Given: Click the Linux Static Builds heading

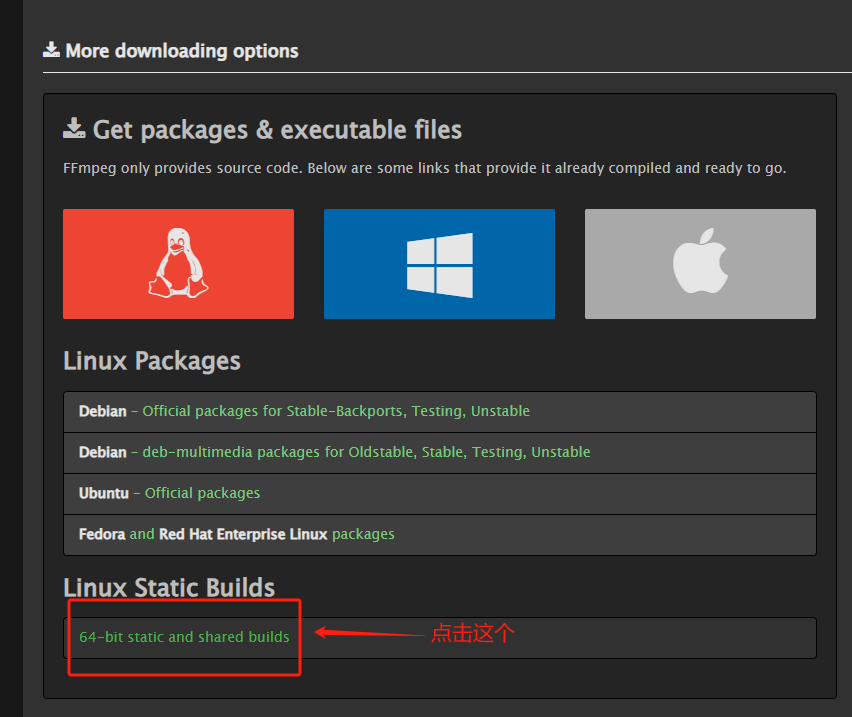Looking at the screenshot, I should click(x=169, y=587).
